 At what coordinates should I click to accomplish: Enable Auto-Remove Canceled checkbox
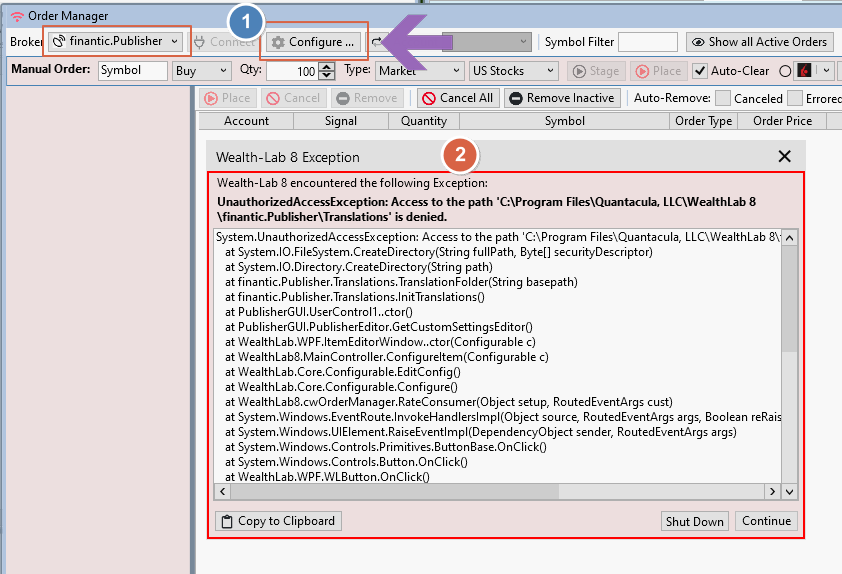click(722, 98)
